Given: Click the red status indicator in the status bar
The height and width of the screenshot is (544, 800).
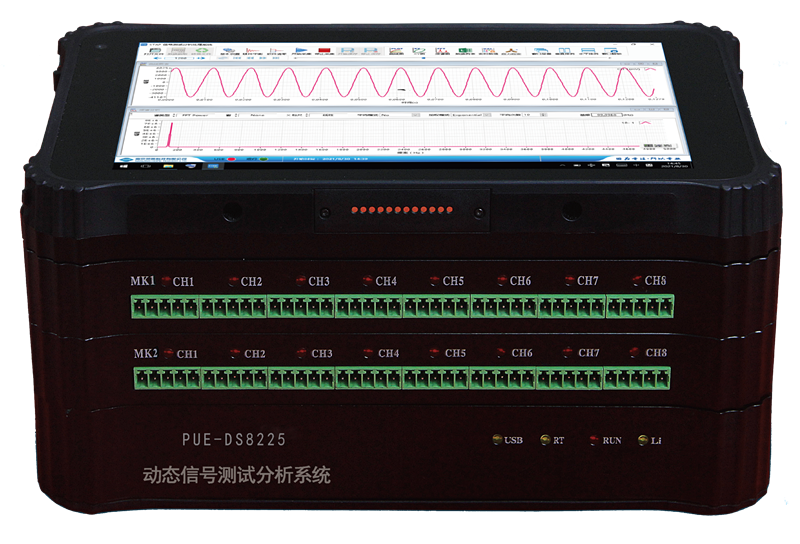Looking at the screenshot, I should [x=232, y=159].
